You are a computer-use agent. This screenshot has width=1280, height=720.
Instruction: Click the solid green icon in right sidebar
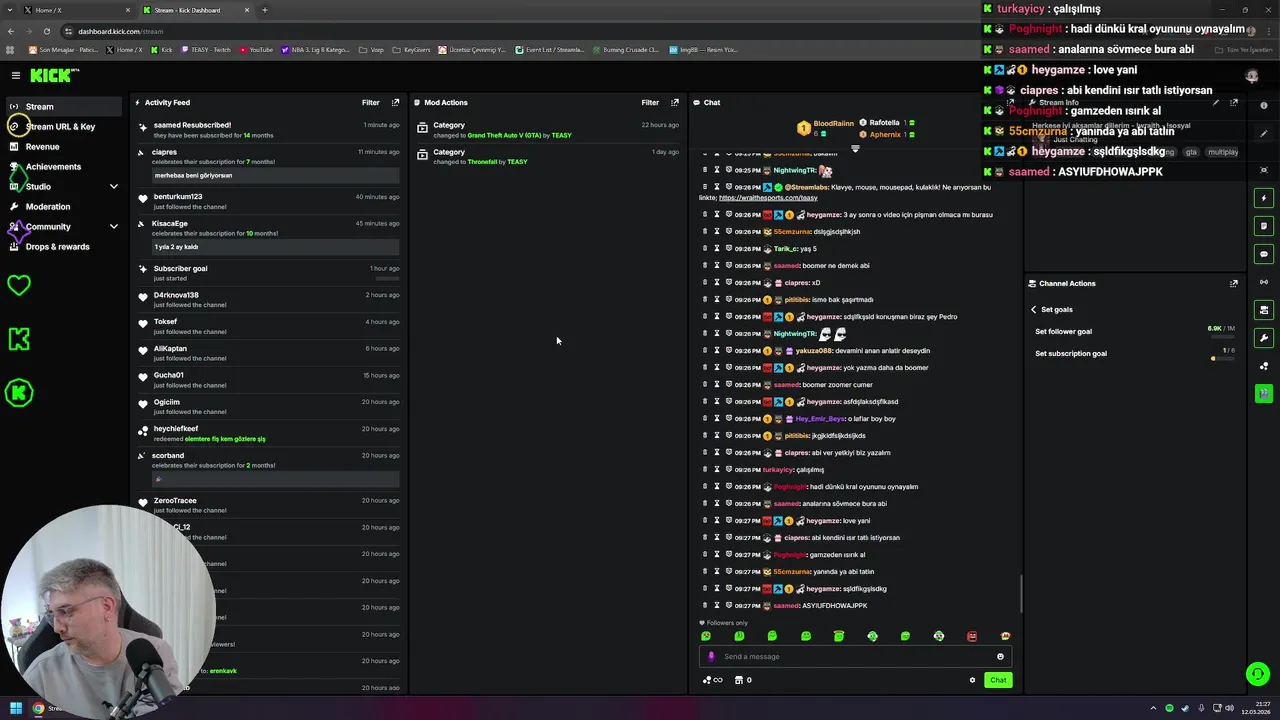(1264, 394)
